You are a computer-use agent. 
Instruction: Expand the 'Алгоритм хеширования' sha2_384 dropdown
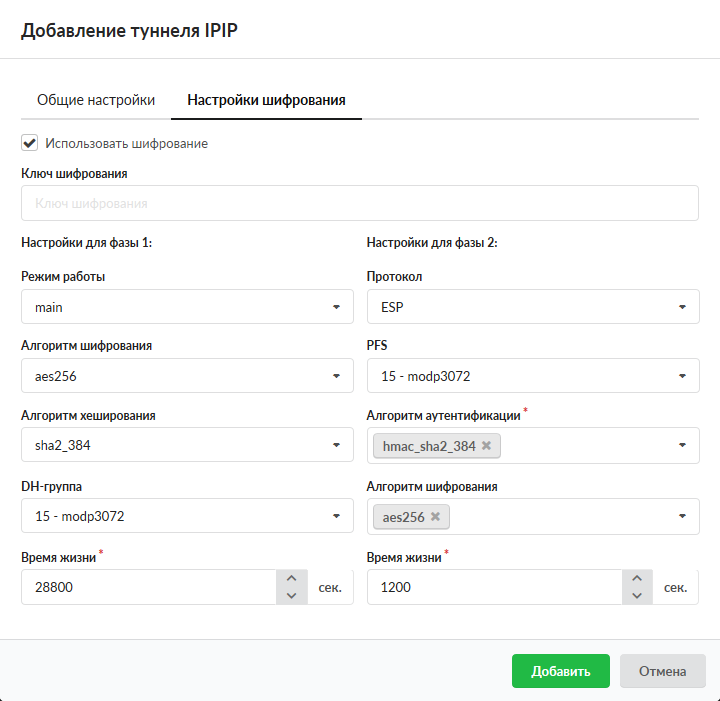pos(187,446)
